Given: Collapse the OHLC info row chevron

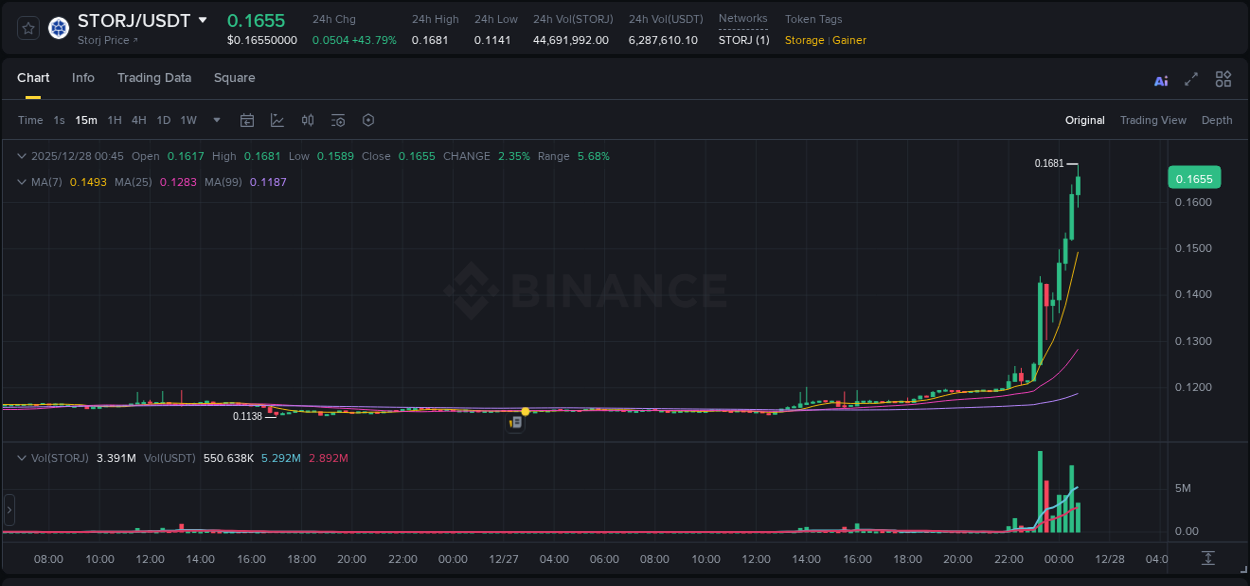Looking at the screenshot, I should (x=22, y=156).
